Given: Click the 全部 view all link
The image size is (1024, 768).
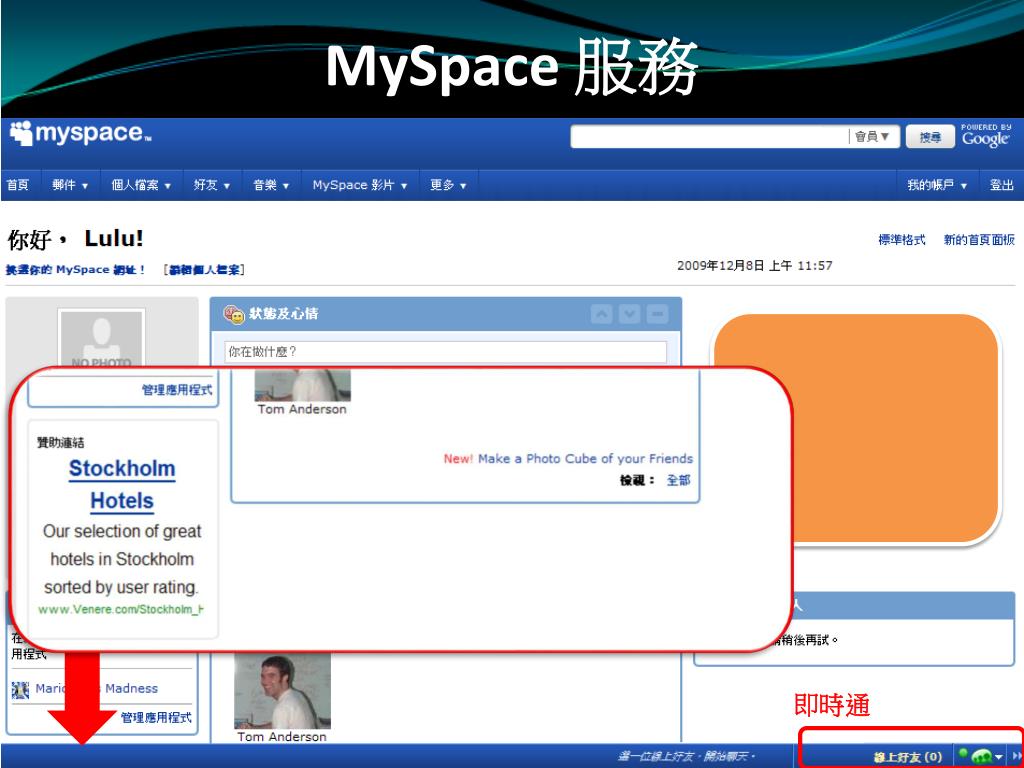Looking at the screenshot, I should [678, 480].
